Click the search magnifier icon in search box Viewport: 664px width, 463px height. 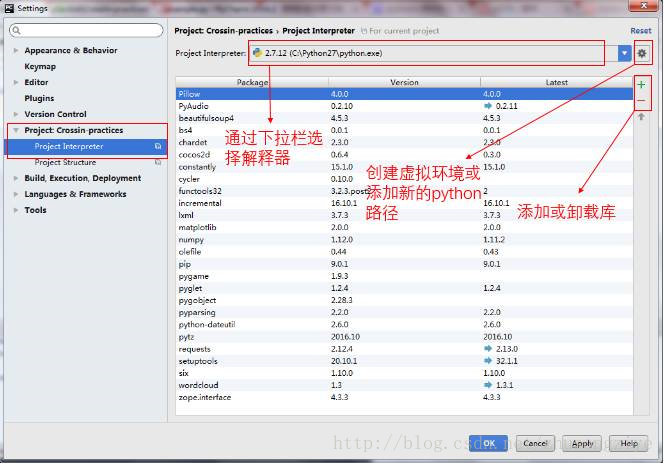[16, 30]
